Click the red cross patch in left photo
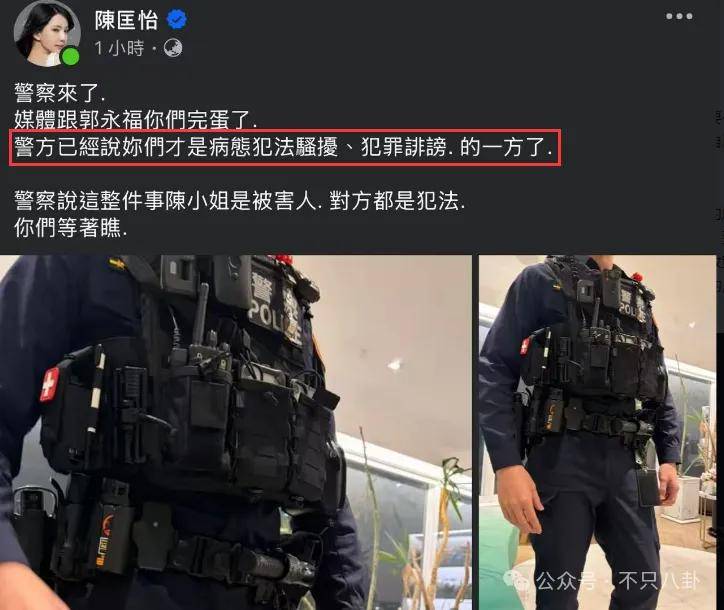Image resolution: width=724 pixels, height=610 pixels. [49, 384]
